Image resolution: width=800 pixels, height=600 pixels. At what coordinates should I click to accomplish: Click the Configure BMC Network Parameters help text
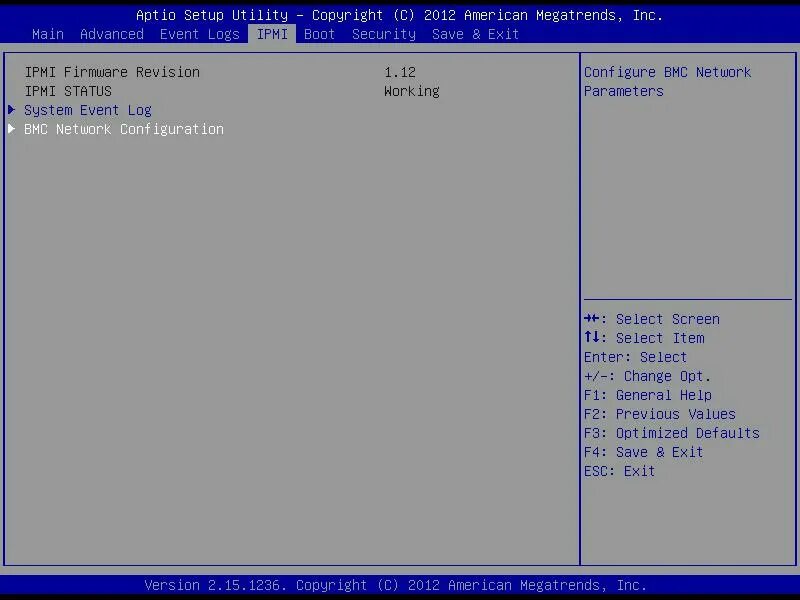click(667, 82)
